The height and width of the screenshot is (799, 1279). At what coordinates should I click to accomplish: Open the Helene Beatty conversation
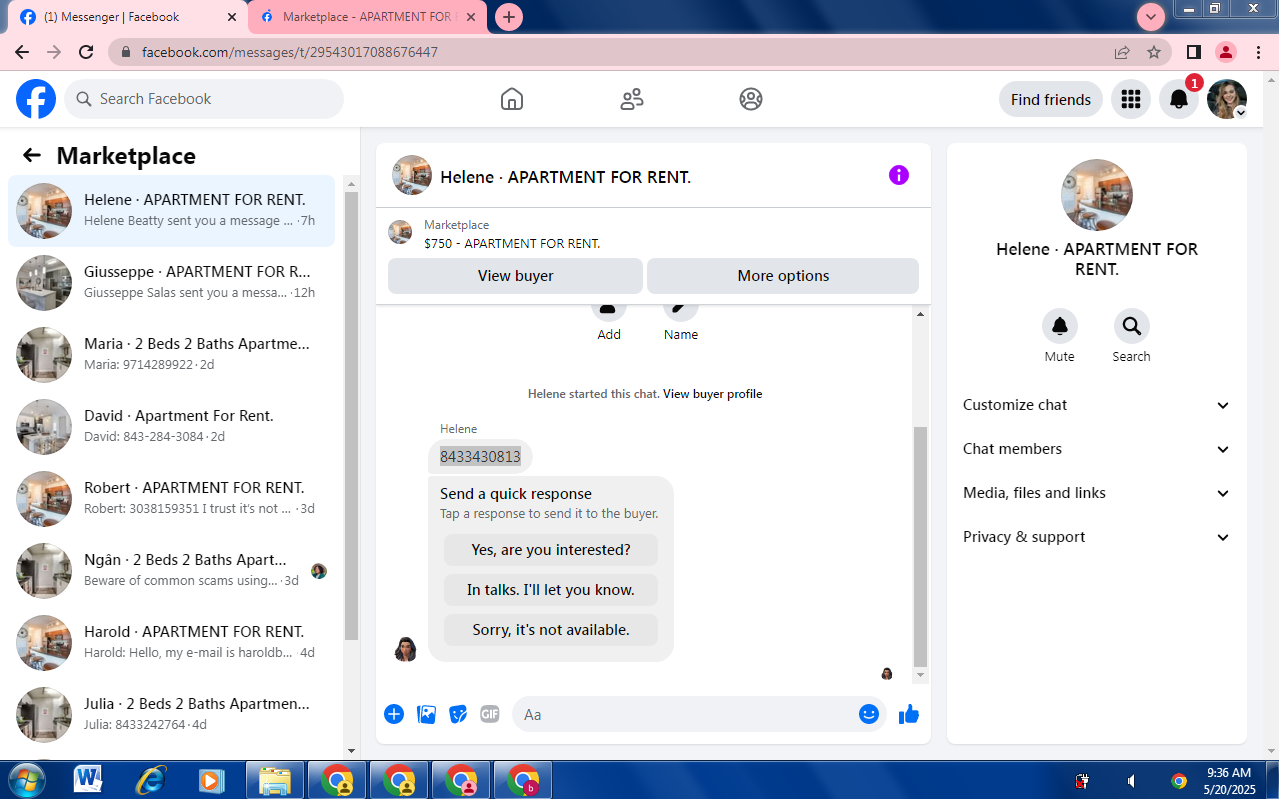click(172, 211)
